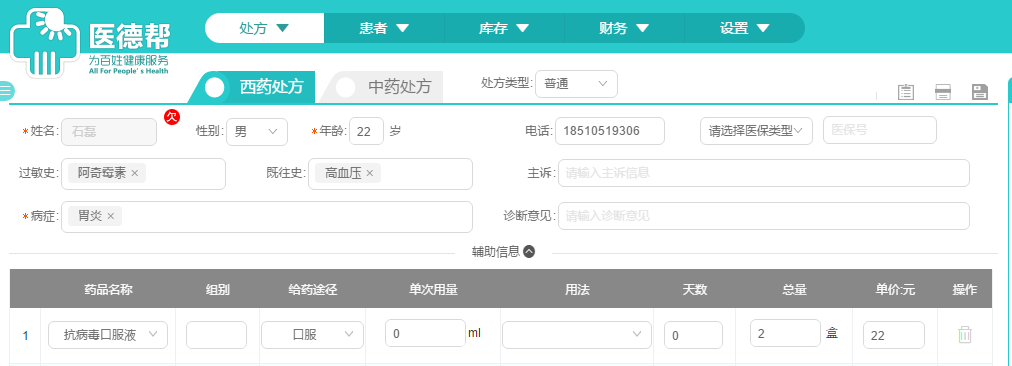Click the 医保号 input field
Image resolution: width=1012 pixels, height=366 pixels.
(880, 130)
